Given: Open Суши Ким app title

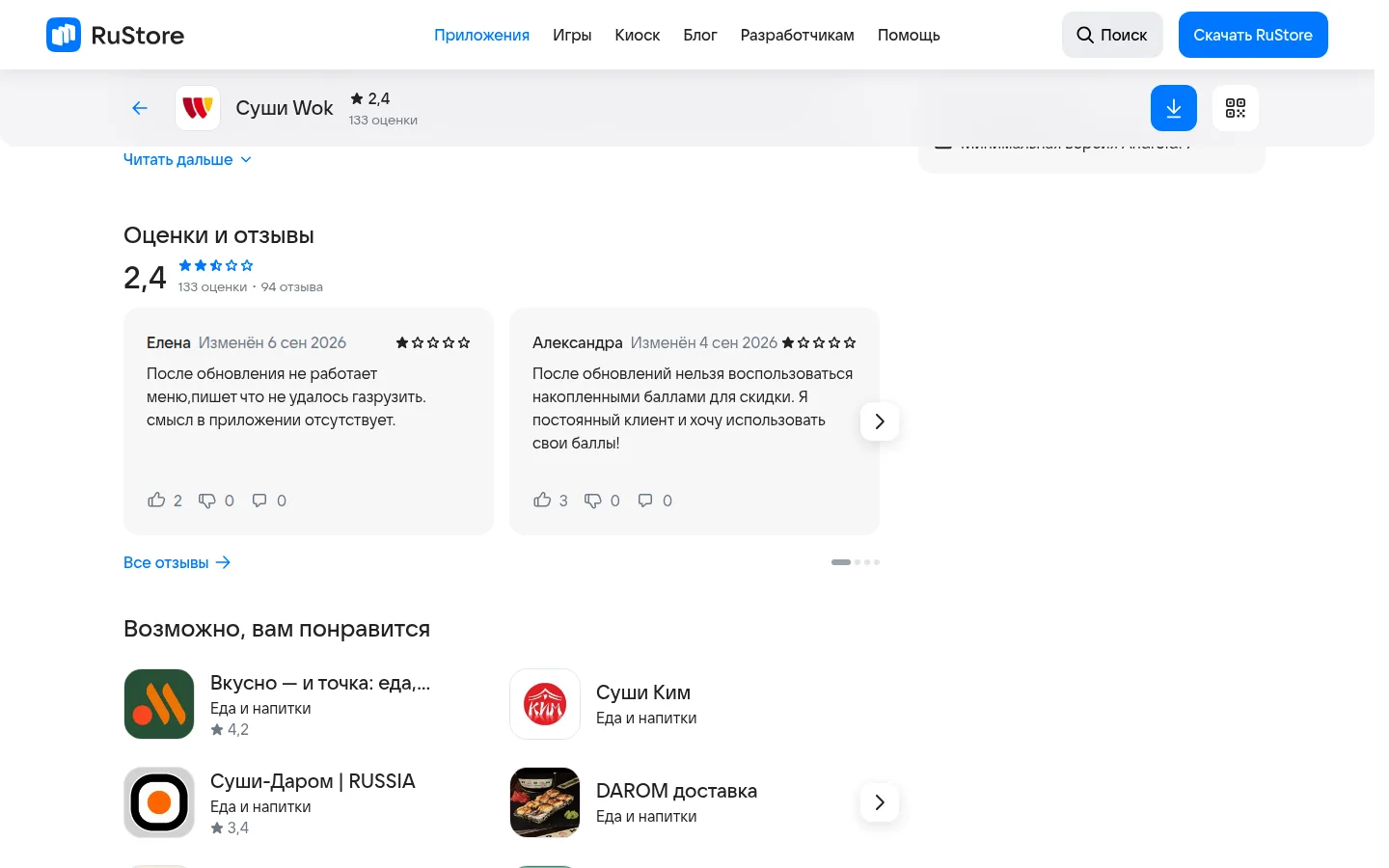Looking at the screenshot, I should coord(643,692).
